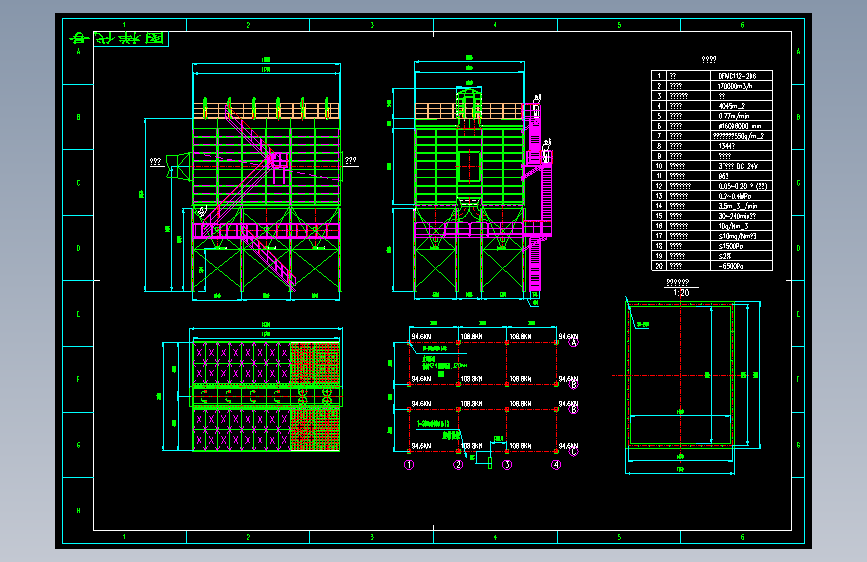Click the 4045m_2 filter area value

[x=732, y=106]
